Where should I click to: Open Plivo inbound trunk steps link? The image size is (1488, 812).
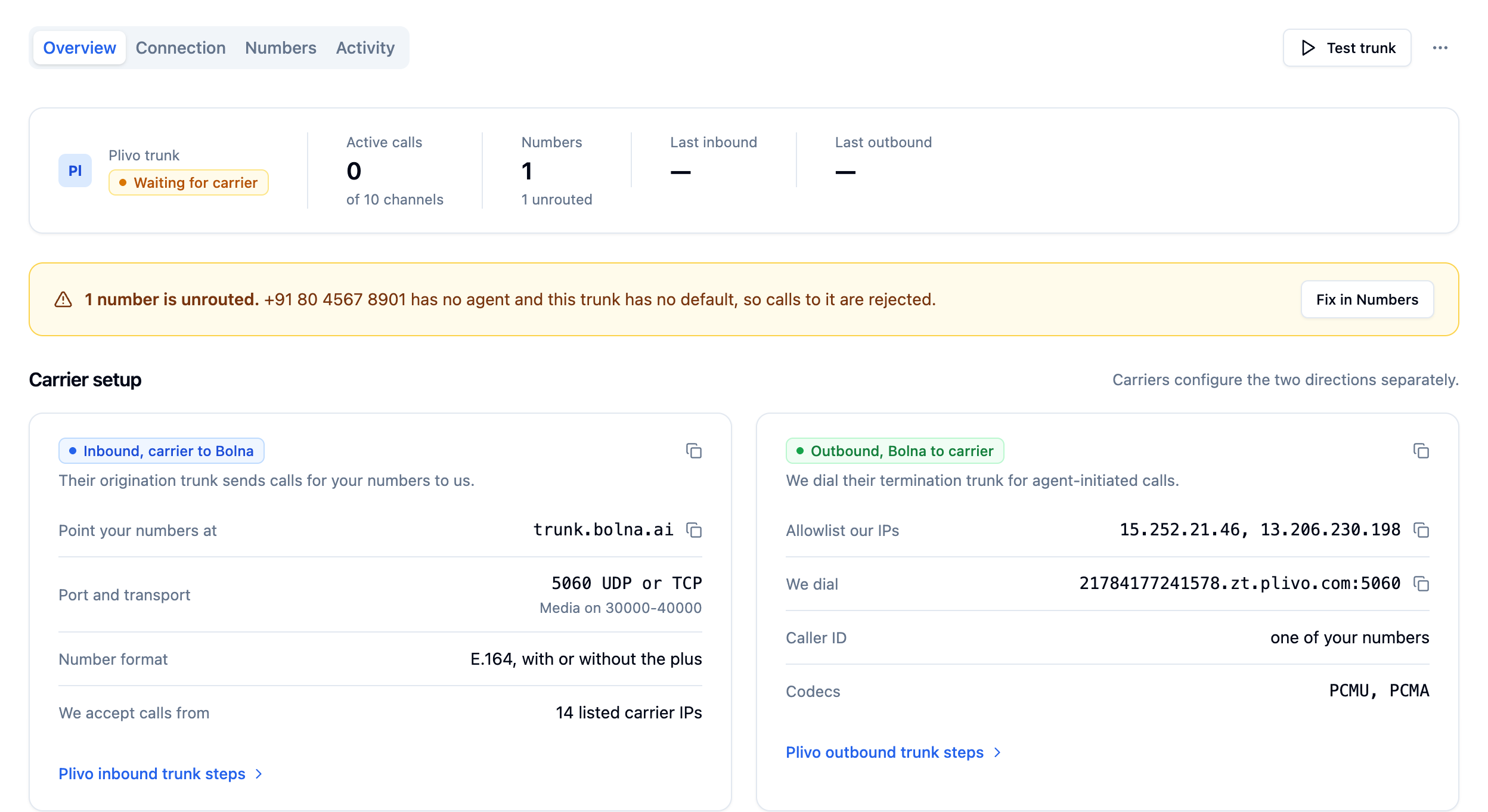(160, 774)
